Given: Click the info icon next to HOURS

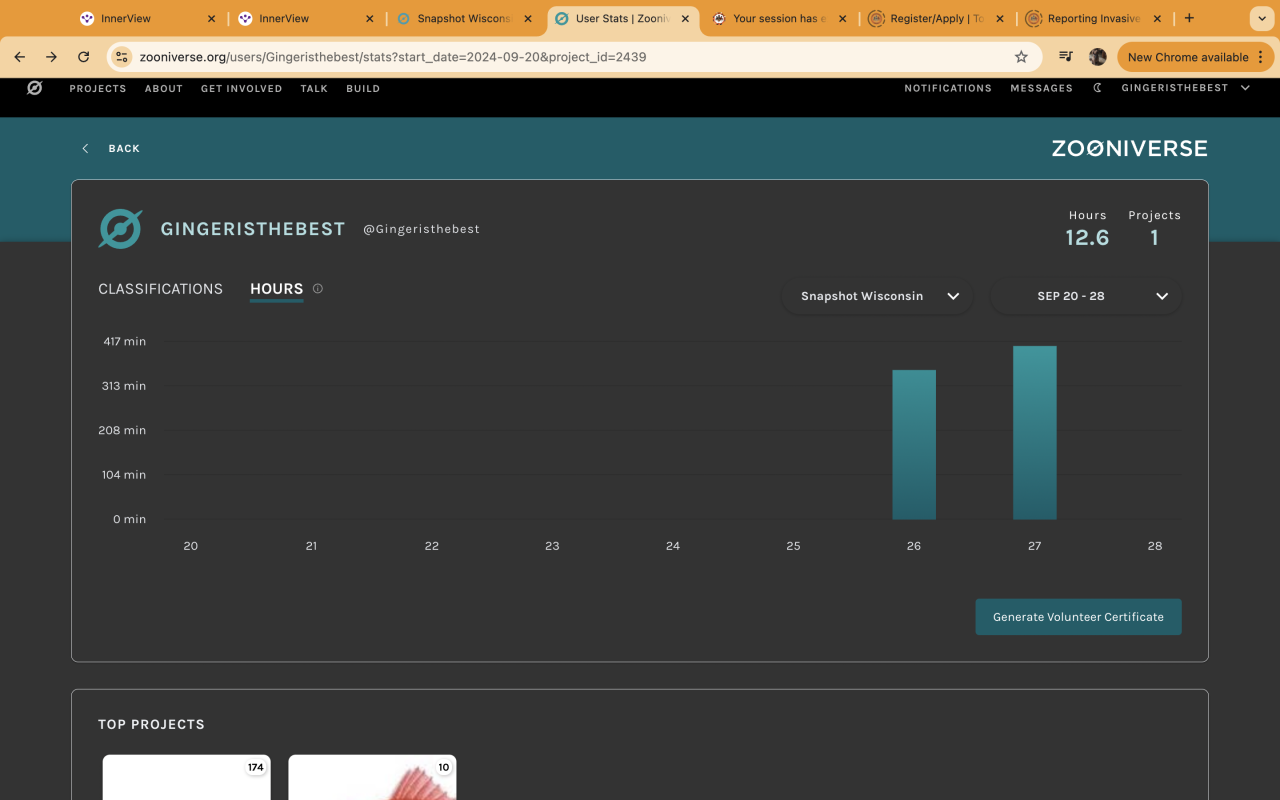Looking at the screenshot, I should (318, 289).
